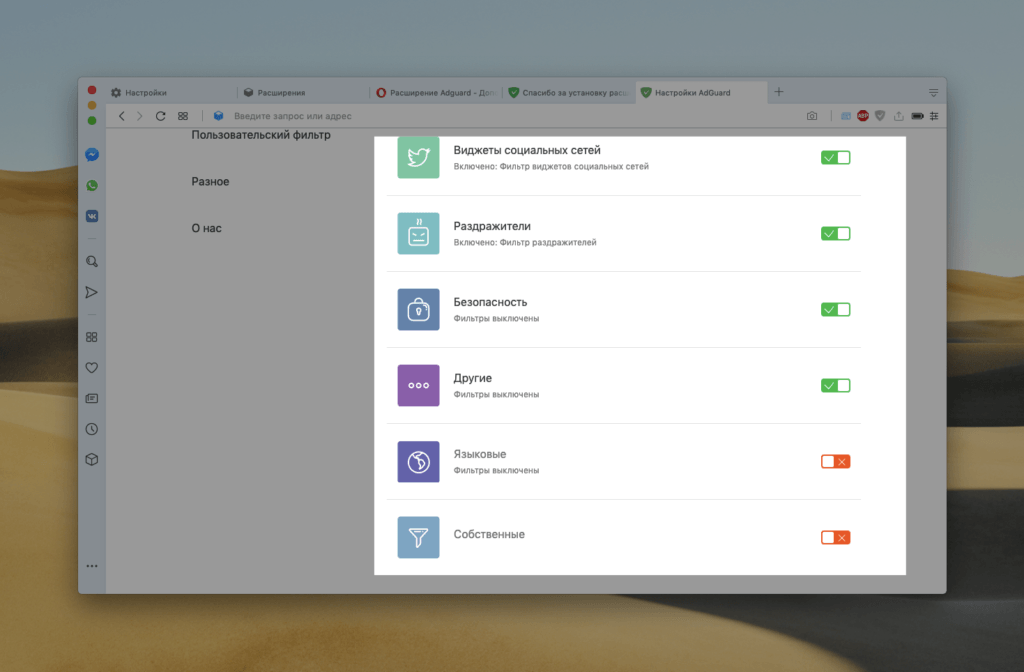
Task: Open history clock icon in sidebar
Action: (92, 429)
